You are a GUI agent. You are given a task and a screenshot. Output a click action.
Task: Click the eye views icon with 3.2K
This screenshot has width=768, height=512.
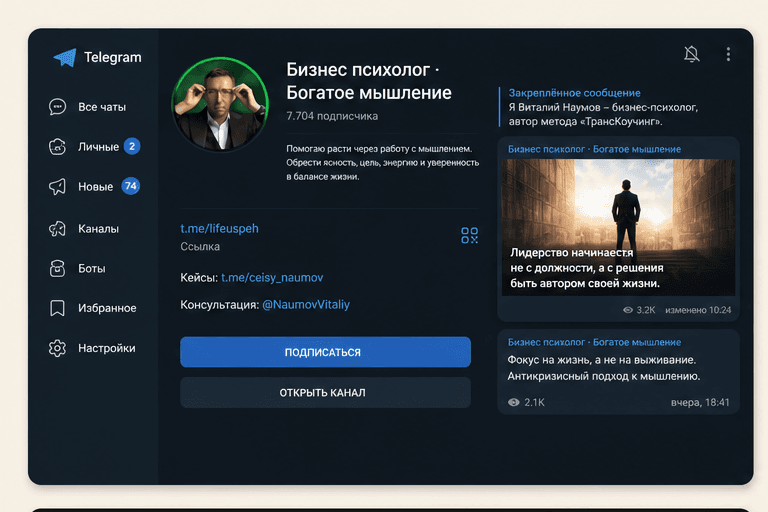(x=628, y=310)
